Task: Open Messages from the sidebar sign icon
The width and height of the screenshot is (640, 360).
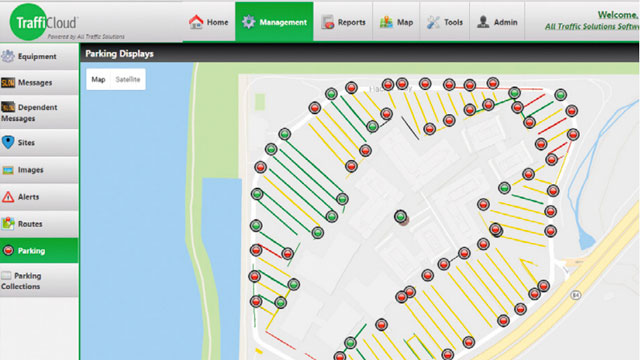Action: click(x=8, y=83)
